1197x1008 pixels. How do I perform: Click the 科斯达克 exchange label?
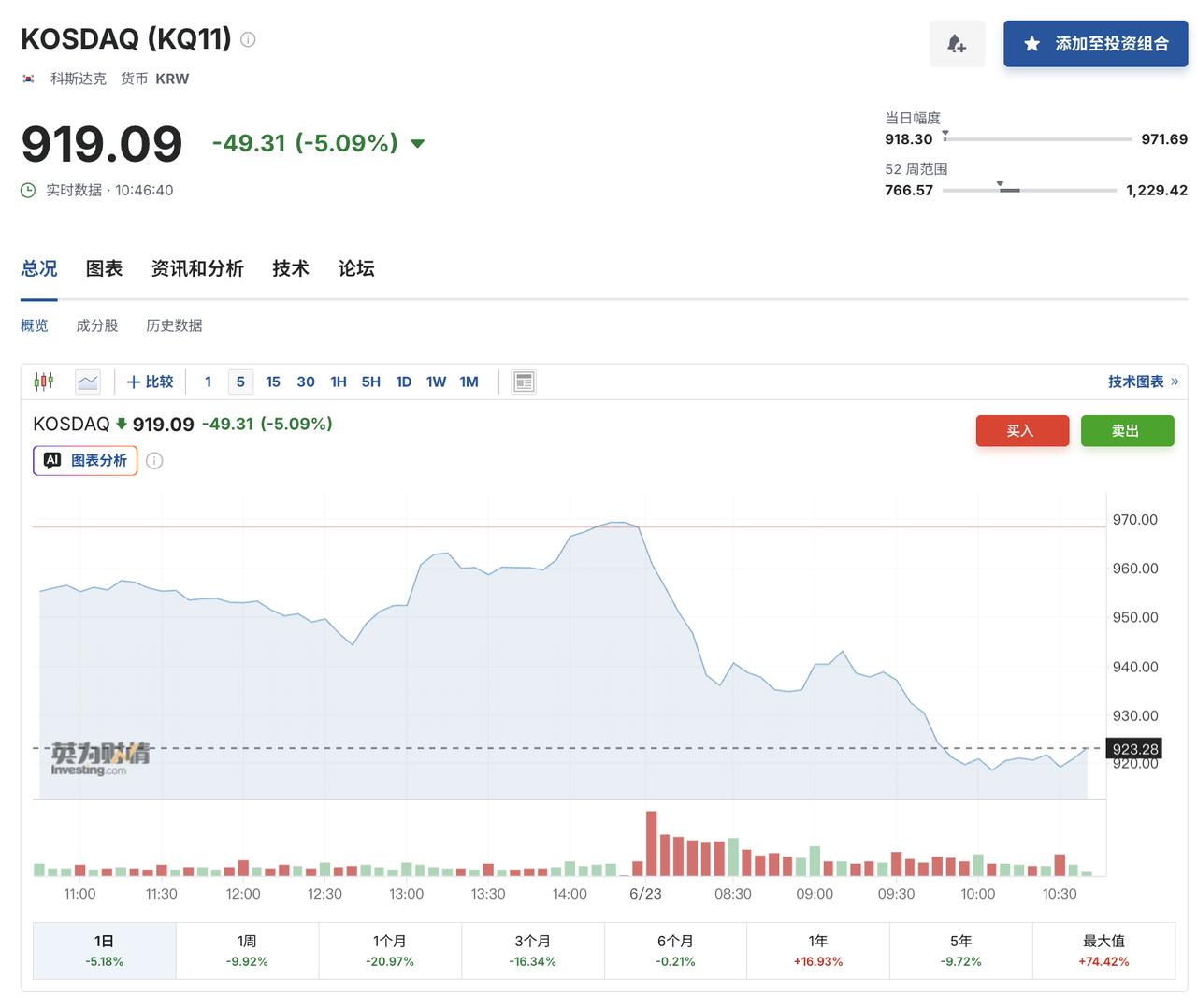(79, 79)
